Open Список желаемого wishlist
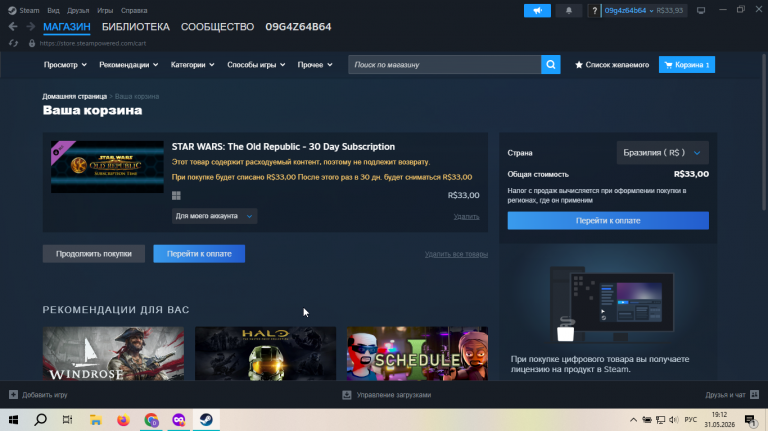 (612, 65)
